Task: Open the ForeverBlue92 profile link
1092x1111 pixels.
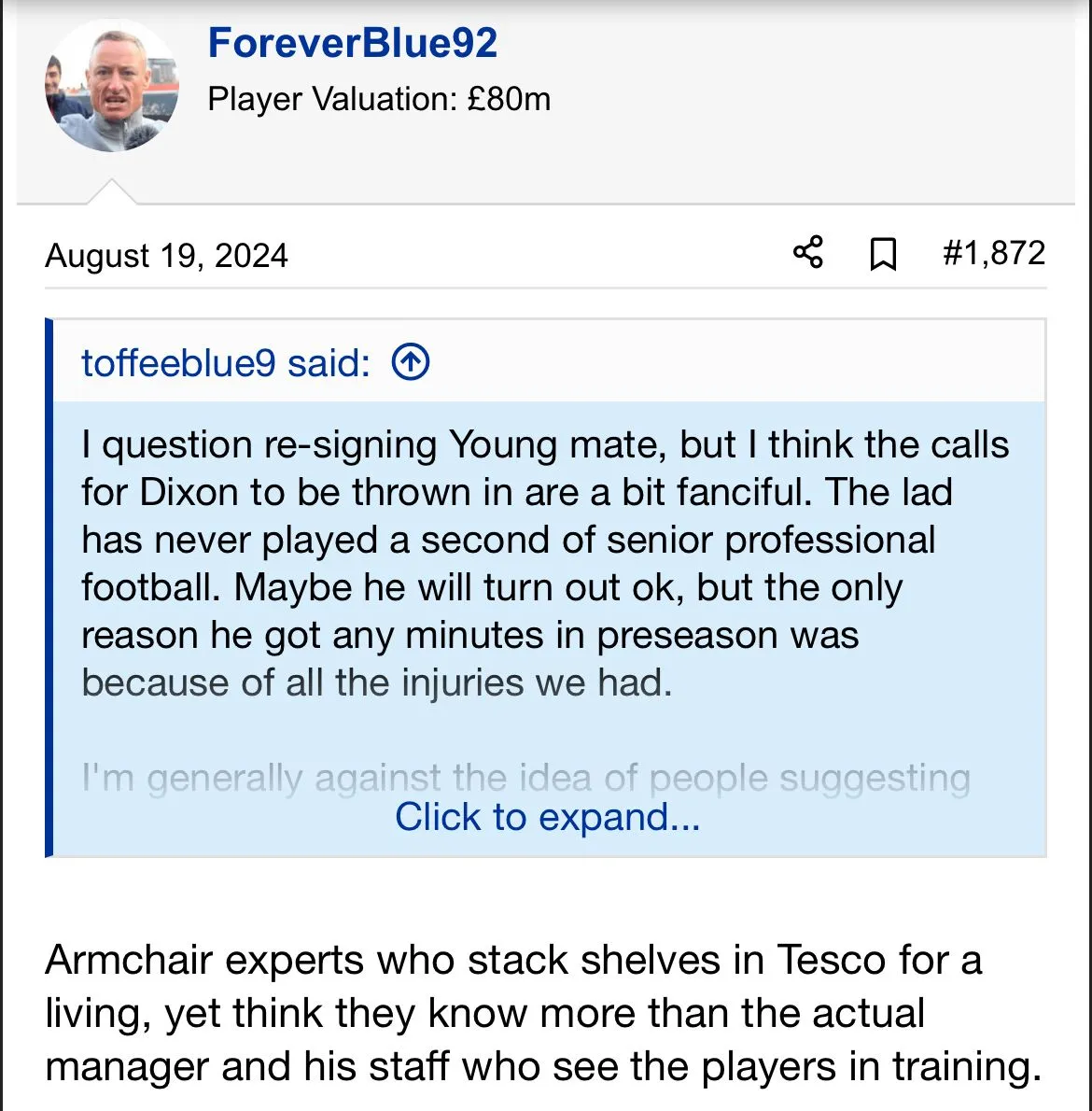Action: coord(352,43)
